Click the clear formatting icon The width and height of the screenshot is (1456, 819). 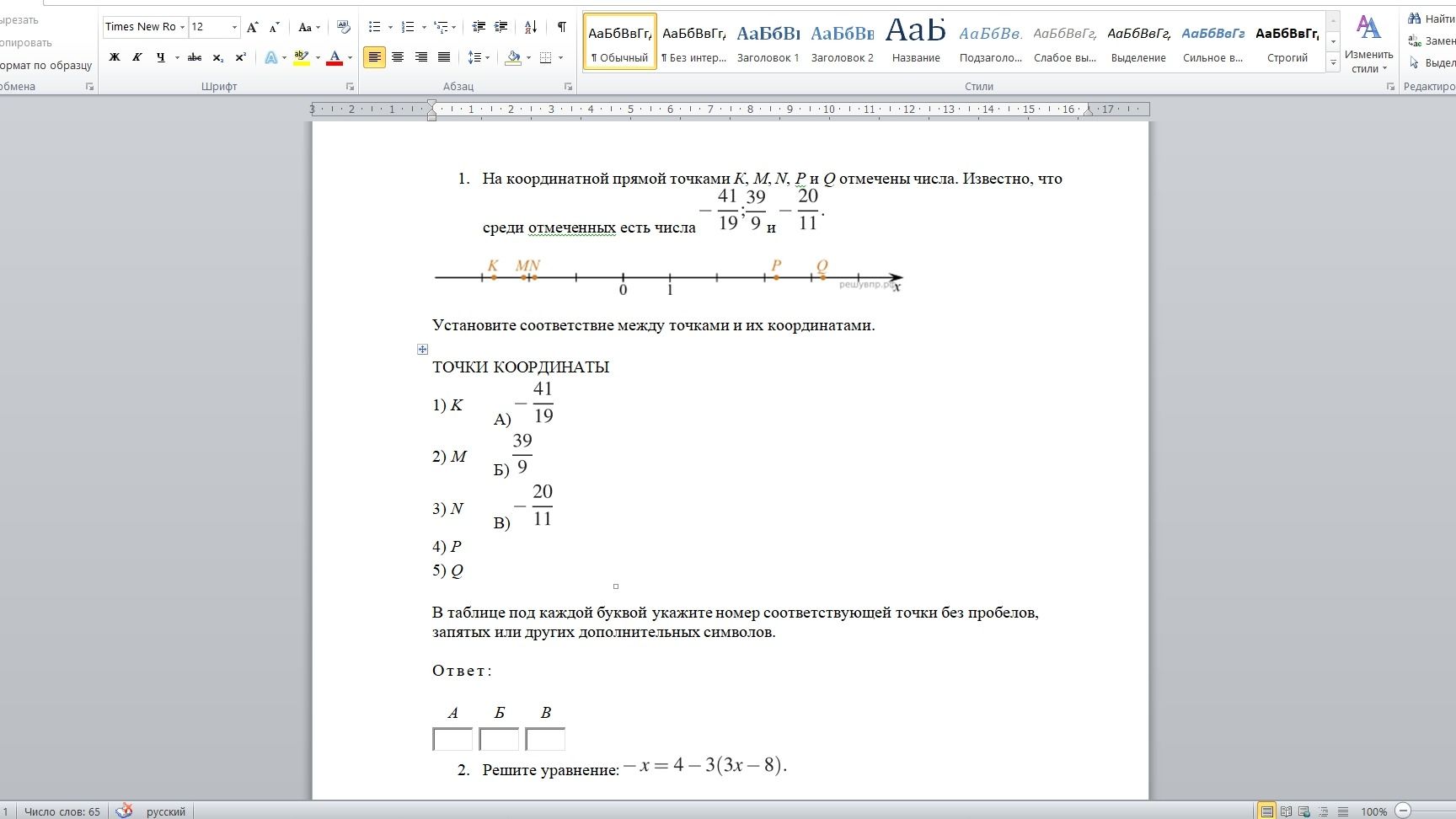pos(343,27)
